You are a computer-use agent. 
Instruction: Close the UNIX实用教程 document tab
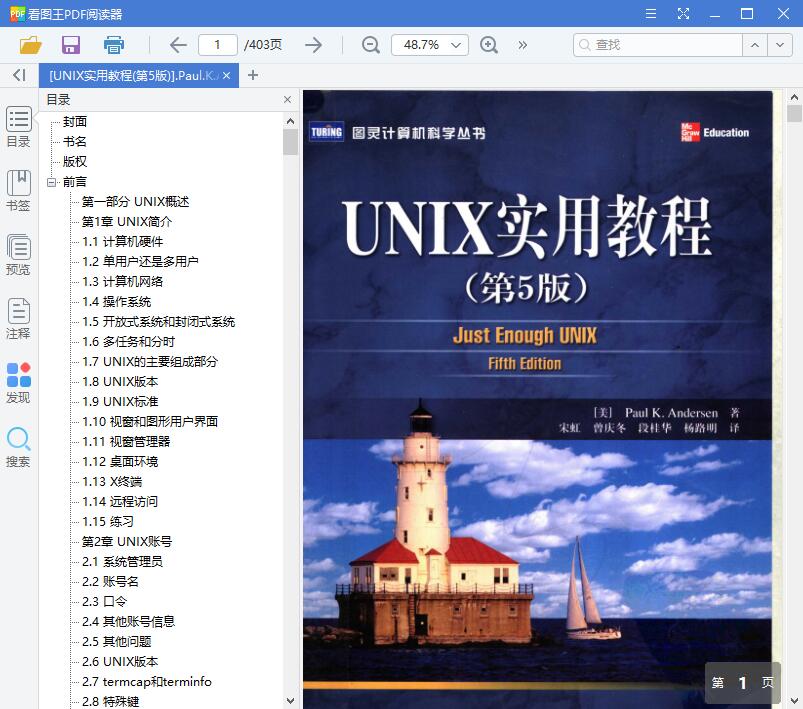pos(226,76)
